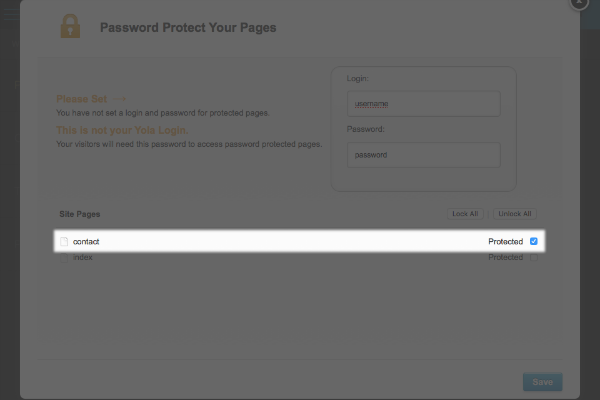Uncheck the Protected checkbox for contact

pos(534,242)
